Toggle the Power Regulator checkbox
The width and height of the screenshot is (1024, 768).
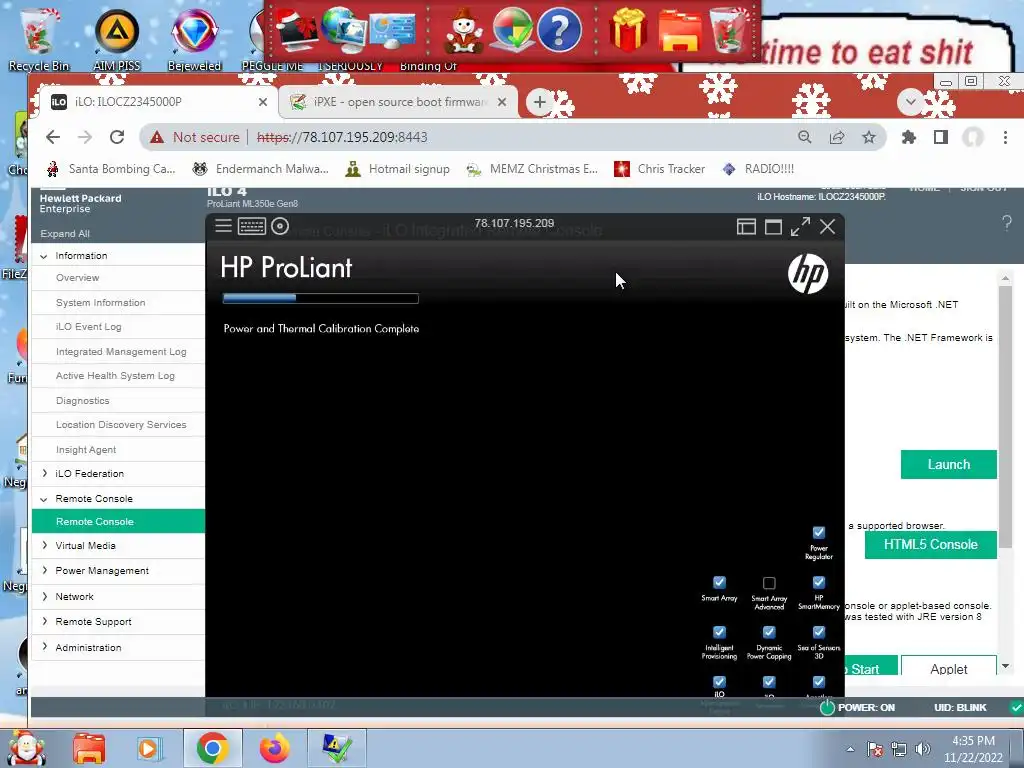click(818, 532)
